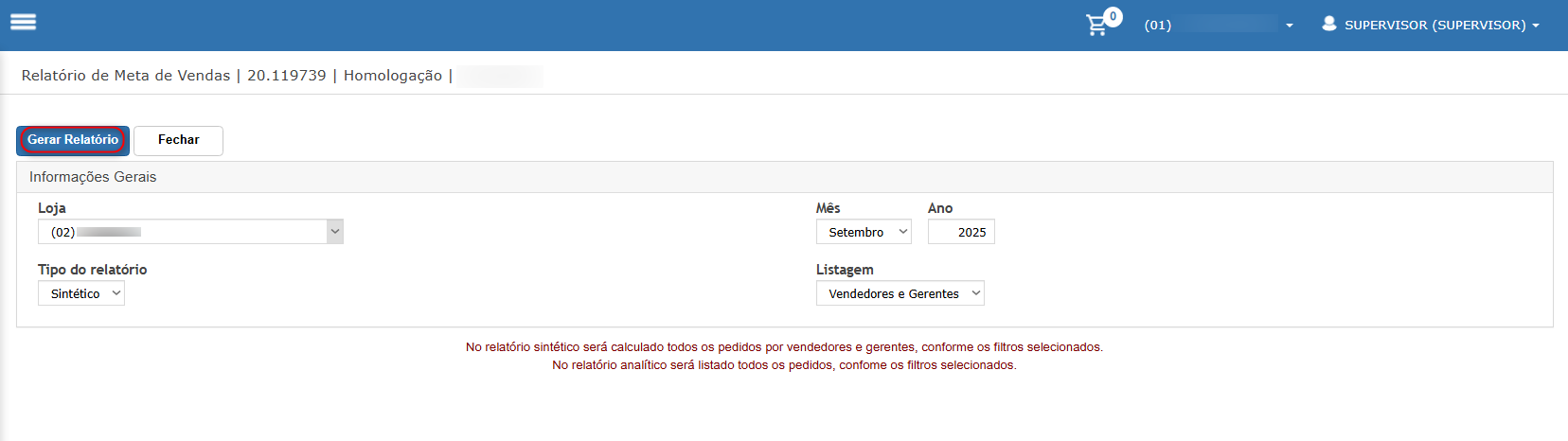This screenshot has height=441, width=1568.
Task: Click the red relatório sintético note text
Action: pyautogui.click(x=784, y=347)
